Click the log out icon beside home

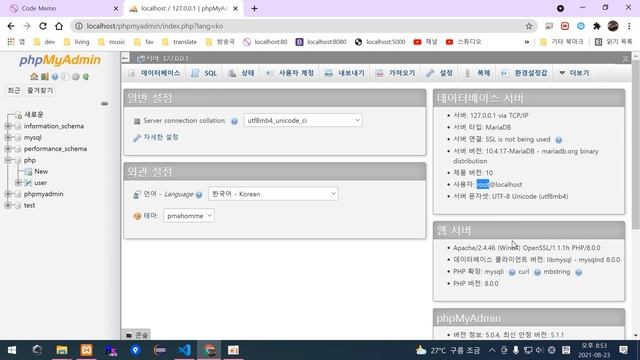(x=44, y=76)
